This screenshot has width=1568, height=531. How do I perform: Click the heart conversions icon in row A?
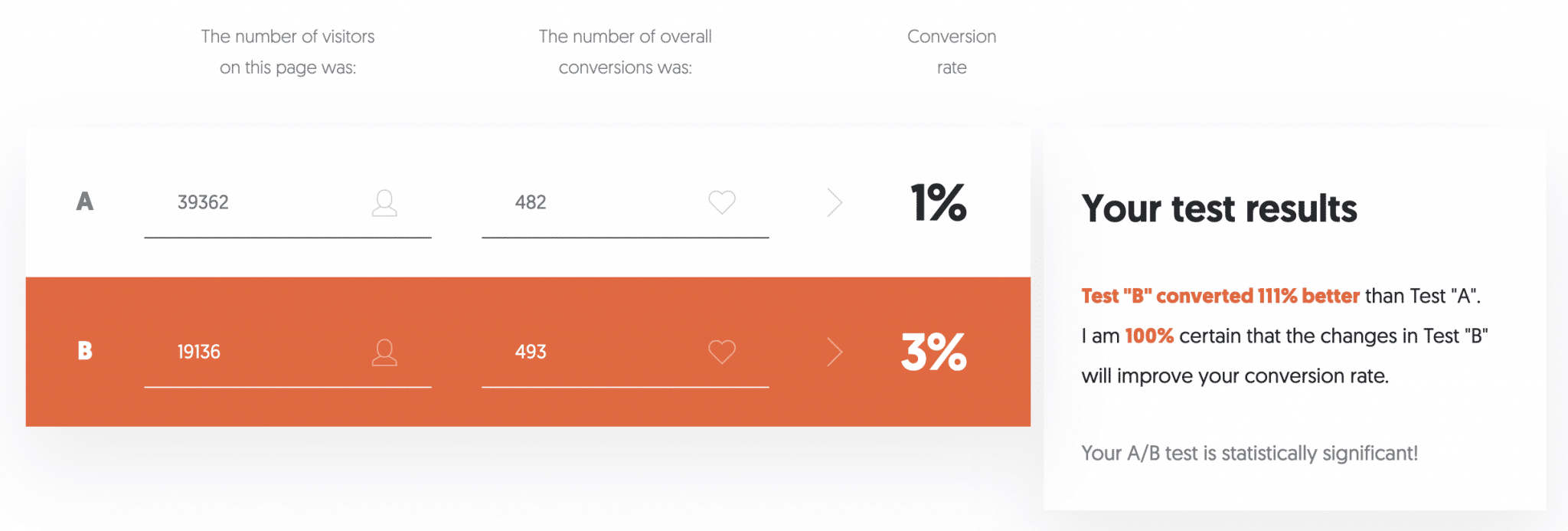pyautogui.click(x=721, y=202)
